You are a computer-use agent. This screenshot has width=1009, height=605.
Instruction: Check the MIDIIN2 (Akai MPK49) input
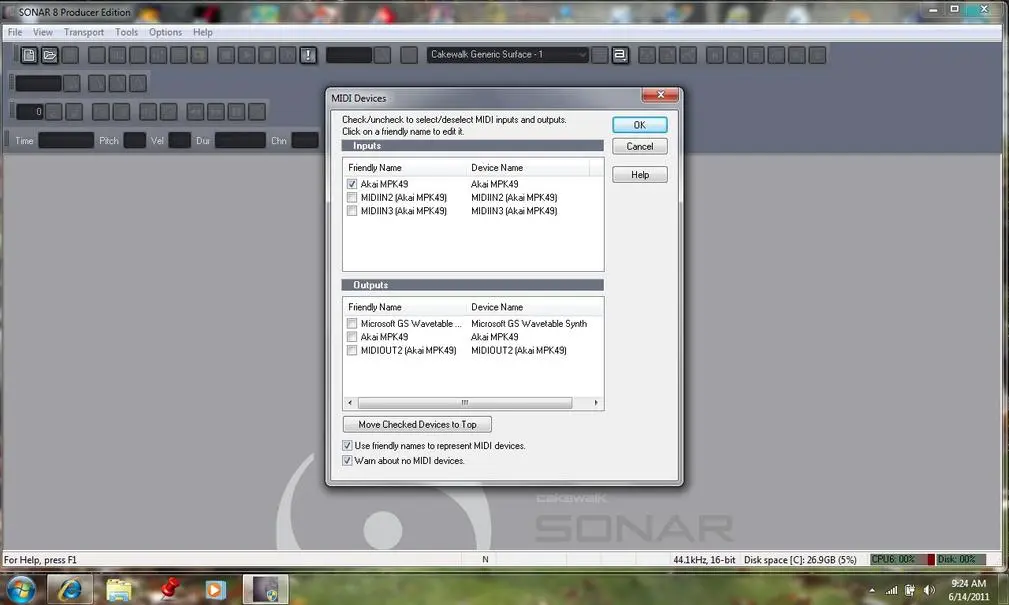click(x=352, y=198)
